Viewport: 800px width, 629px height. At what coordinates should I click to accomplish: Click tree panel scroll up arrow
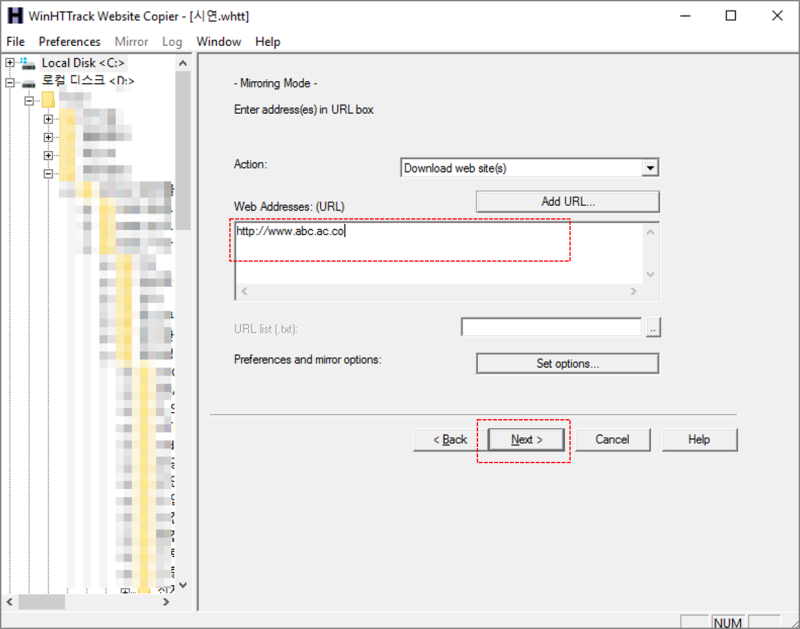click(183, 63)
